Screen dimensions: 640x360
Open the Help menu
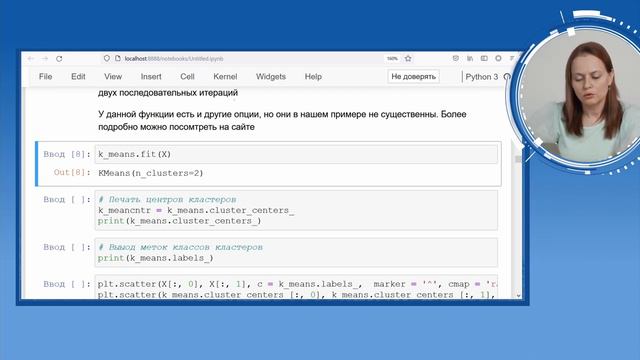pos(313,77)
